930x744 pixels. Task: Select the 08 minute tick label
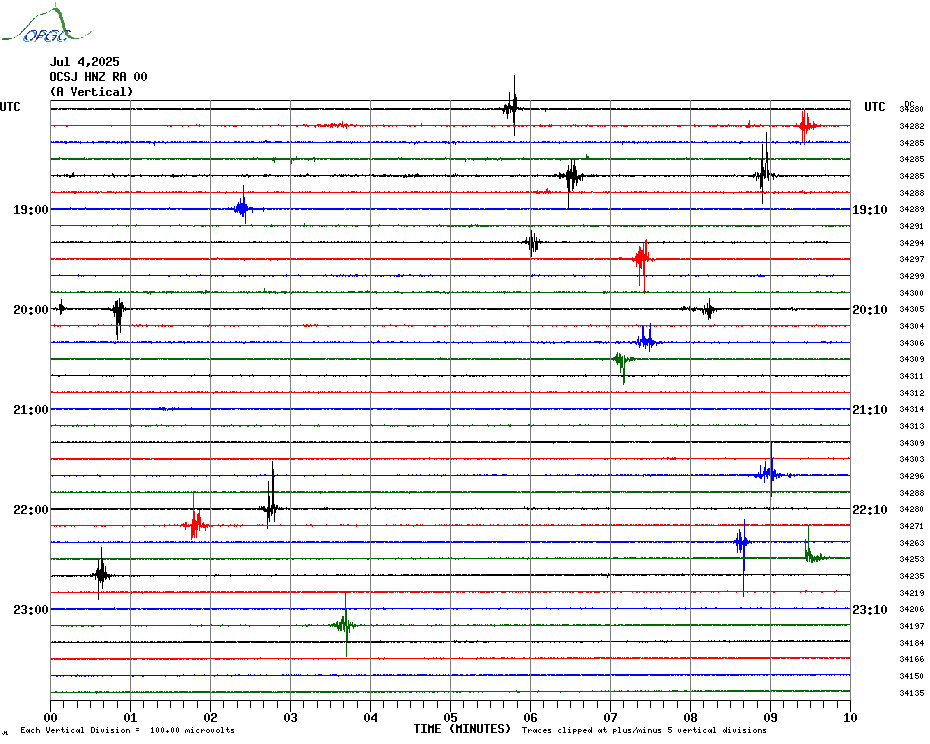(690, 717)
